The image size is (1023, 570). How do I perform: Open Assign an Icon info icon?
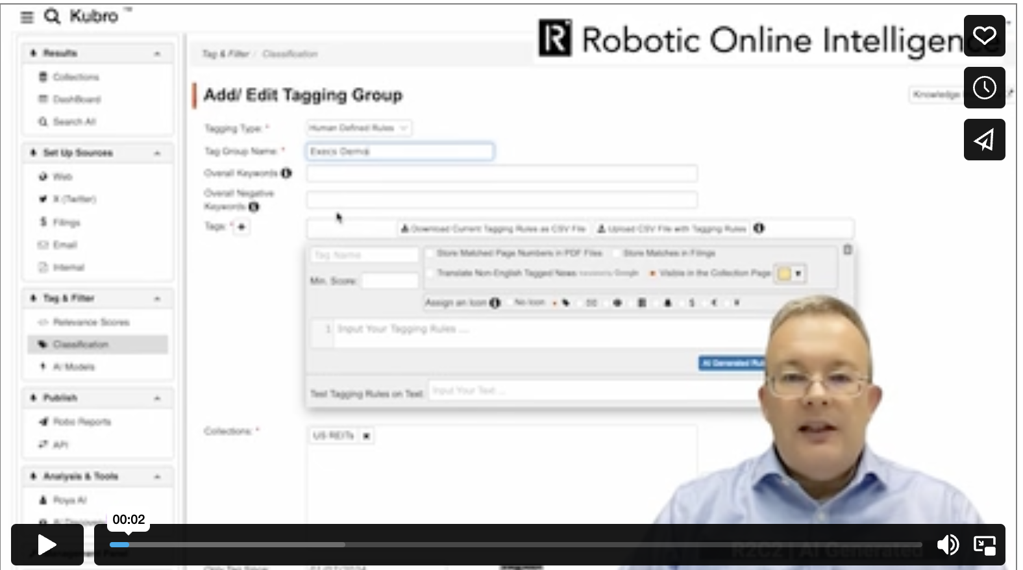point(495,303)
